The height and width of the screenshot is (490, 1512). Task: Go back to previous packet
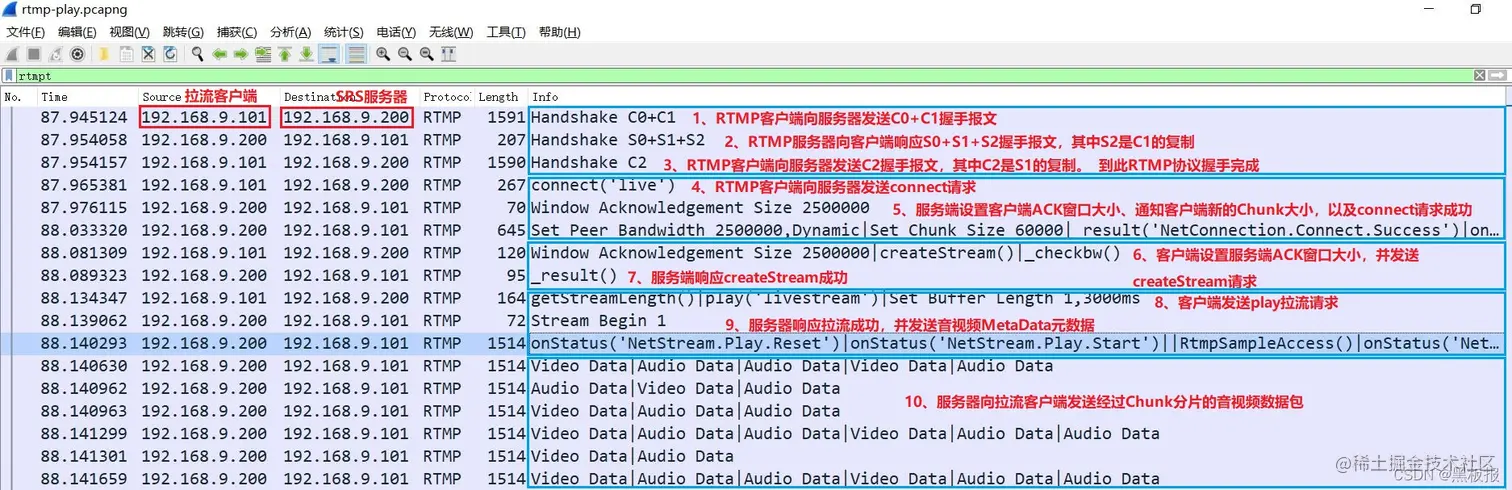[220, 54]
